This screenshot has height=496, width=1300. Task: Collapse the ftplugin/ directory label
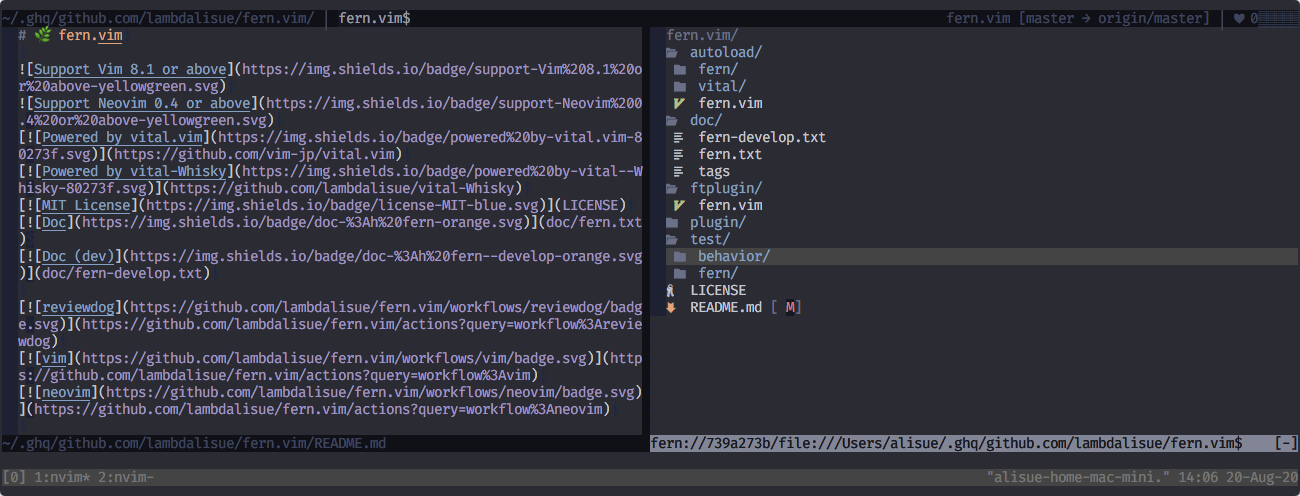point(726,188)
